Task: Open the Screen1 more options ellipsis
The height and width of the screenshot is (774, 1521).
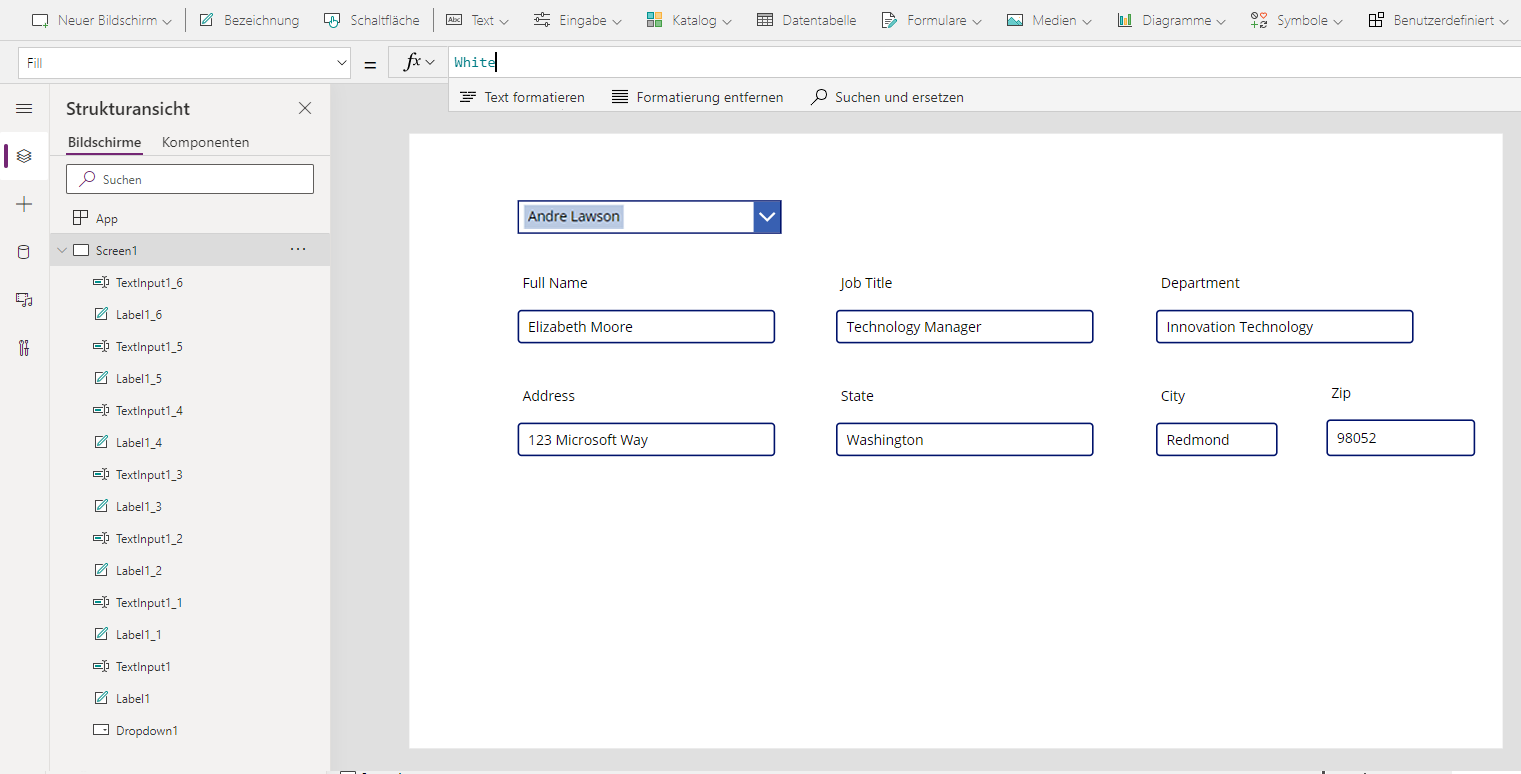Action: (x=298, y=249)
